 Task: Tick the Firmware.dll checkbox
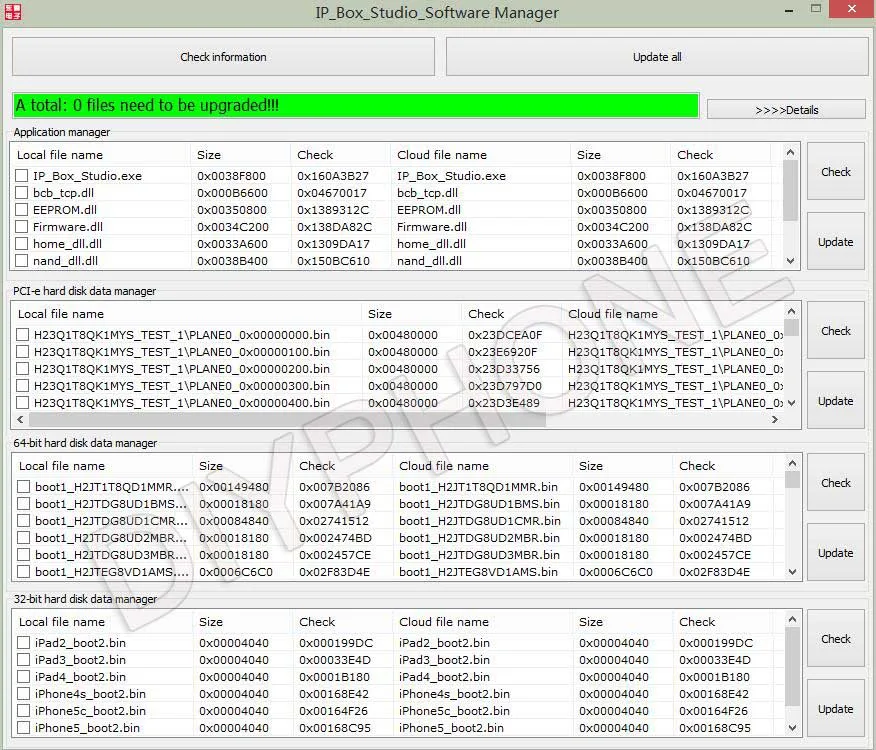pyautogui.click(x=22, y=227)
